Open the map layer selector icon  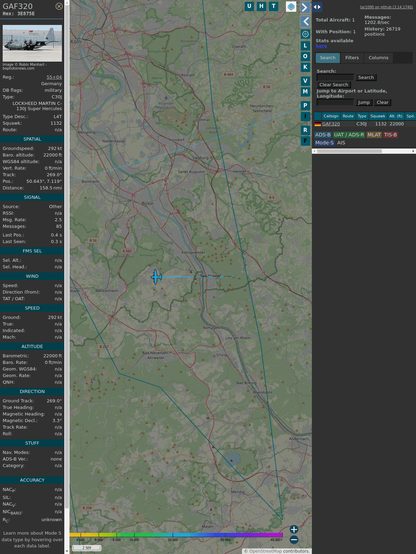click(291, 6)
